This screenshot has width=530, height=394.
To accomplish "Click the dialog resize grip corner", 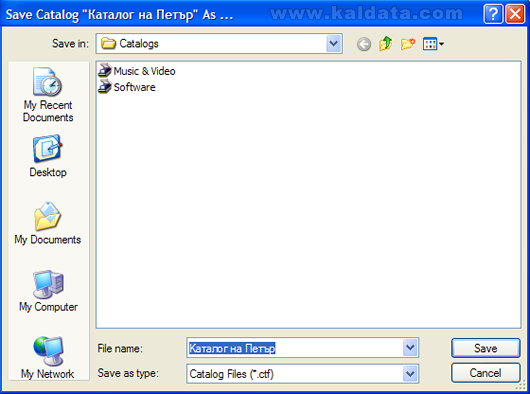I will [522, 386].
